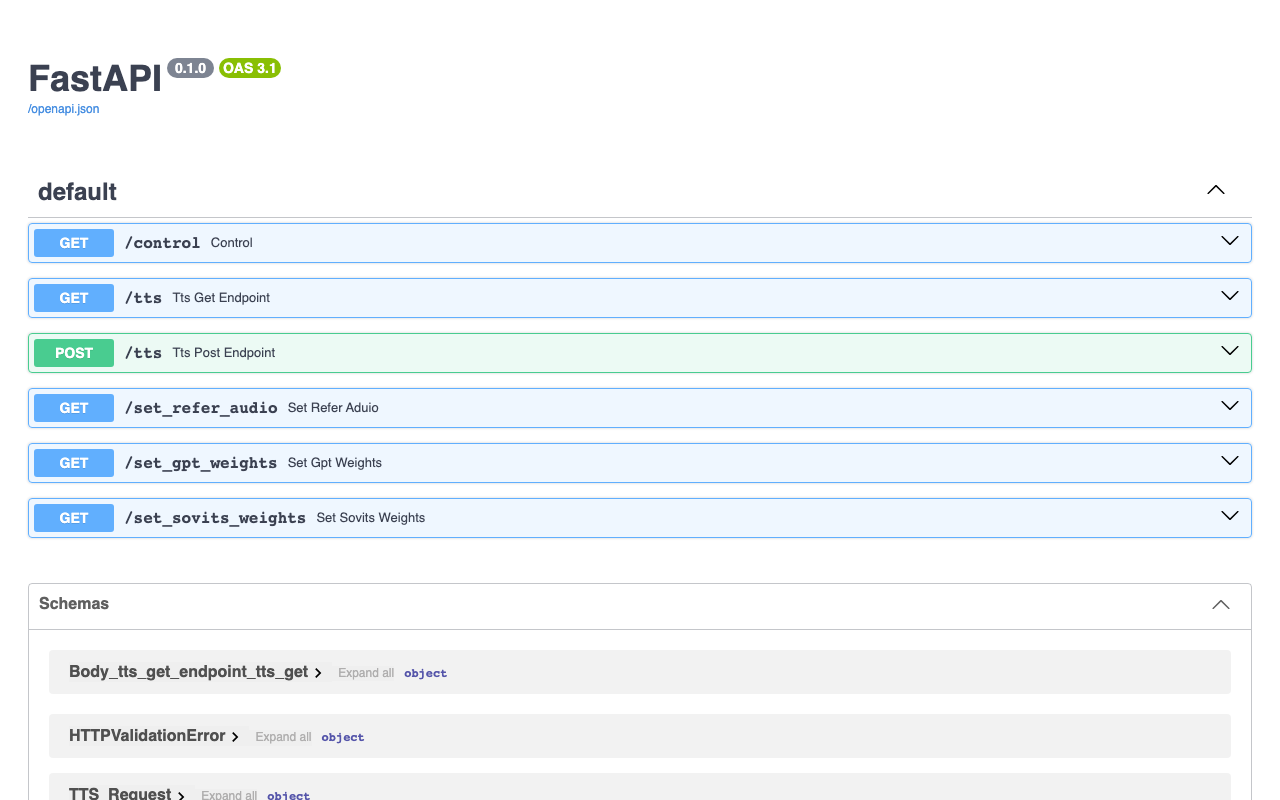This screenshot has width=1280, height=800.
Task: Click Expand all for HTTPValidationError
Action: 283,737
